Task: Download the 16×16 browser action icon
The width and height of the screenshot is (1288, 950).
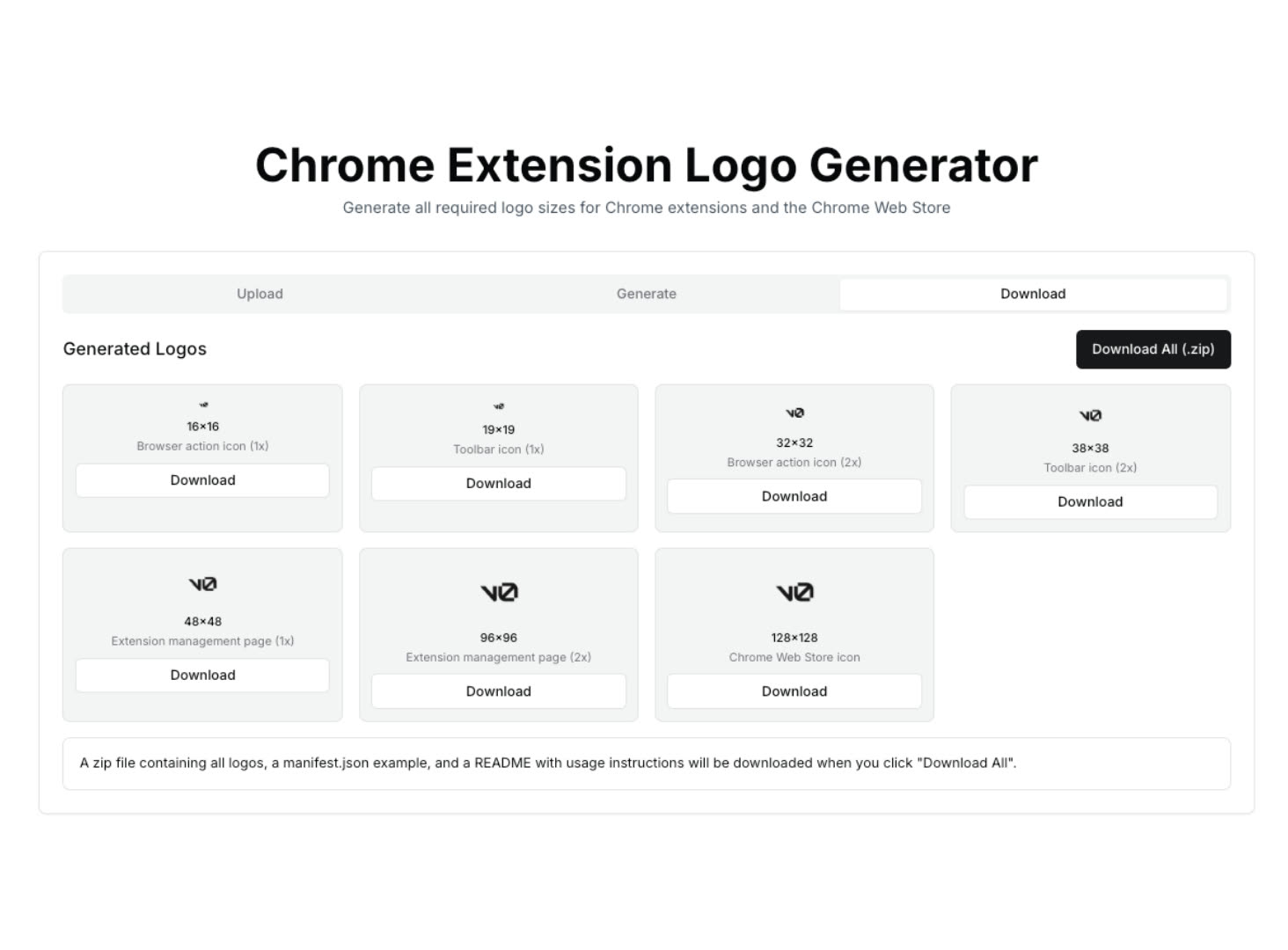Action: tap(202, 480)
